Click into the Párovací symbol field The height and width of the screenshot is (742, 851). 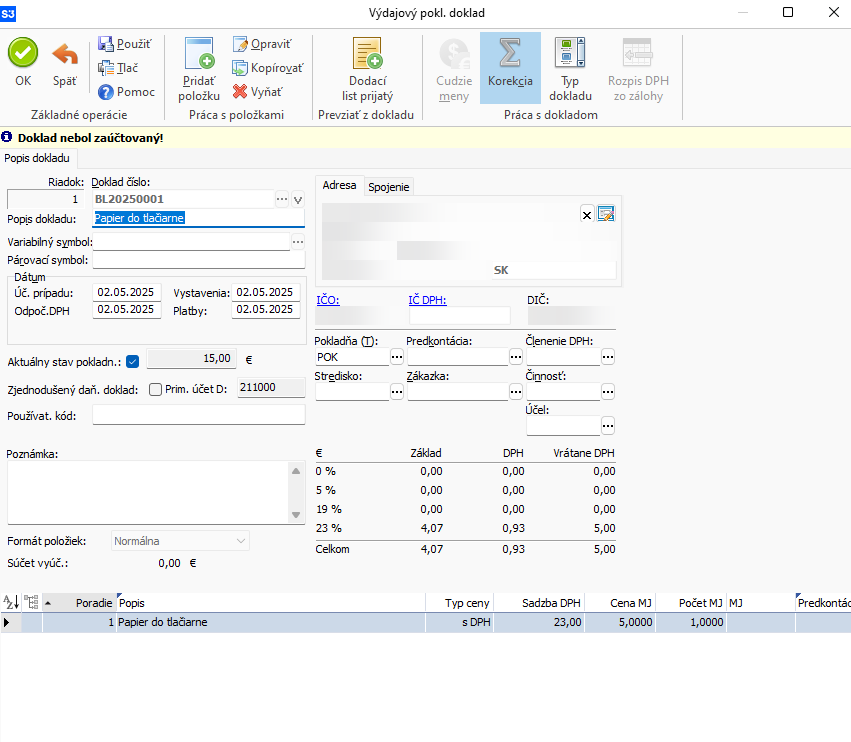199,260
